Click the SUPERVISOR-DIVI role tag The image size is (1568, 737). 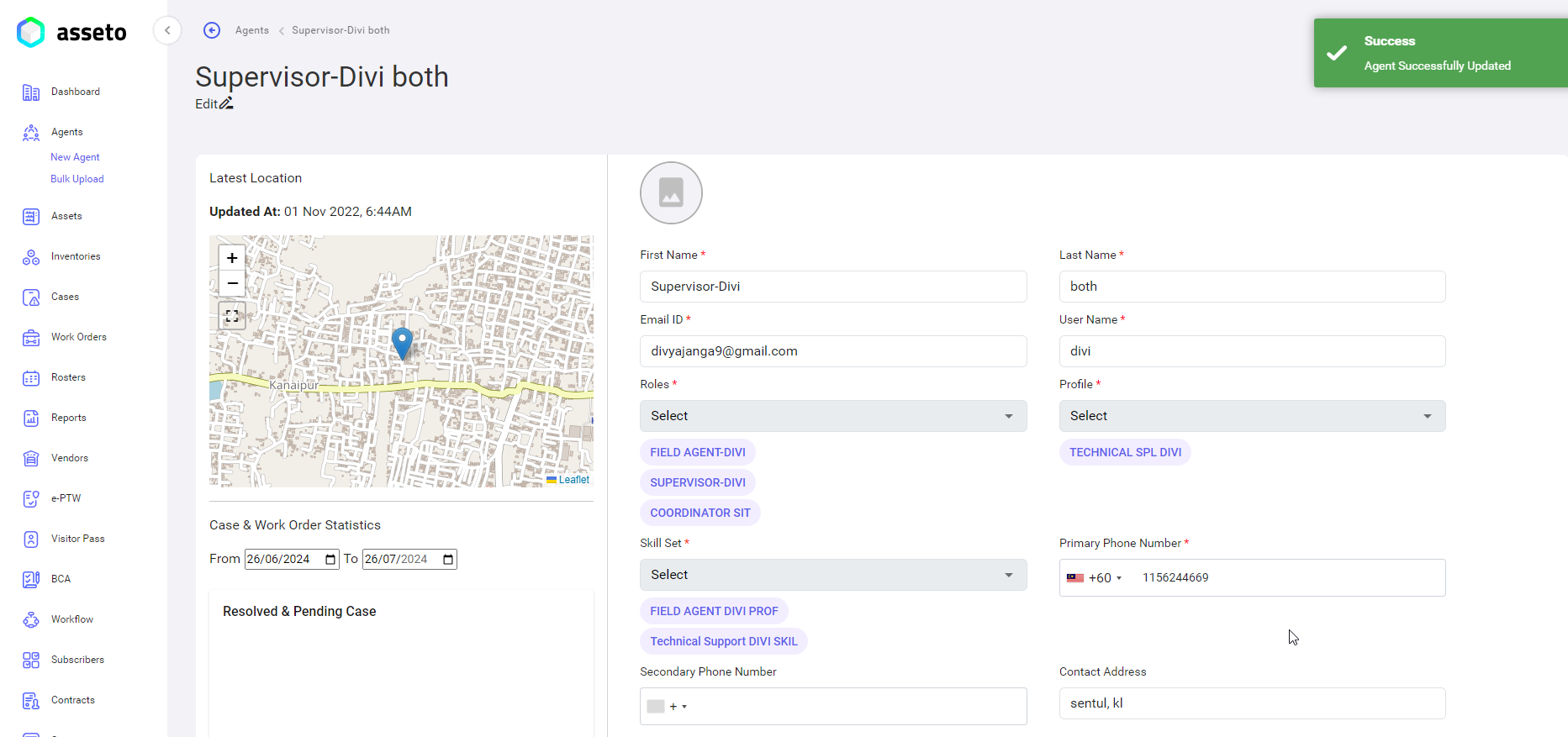(x=698, y=482)
